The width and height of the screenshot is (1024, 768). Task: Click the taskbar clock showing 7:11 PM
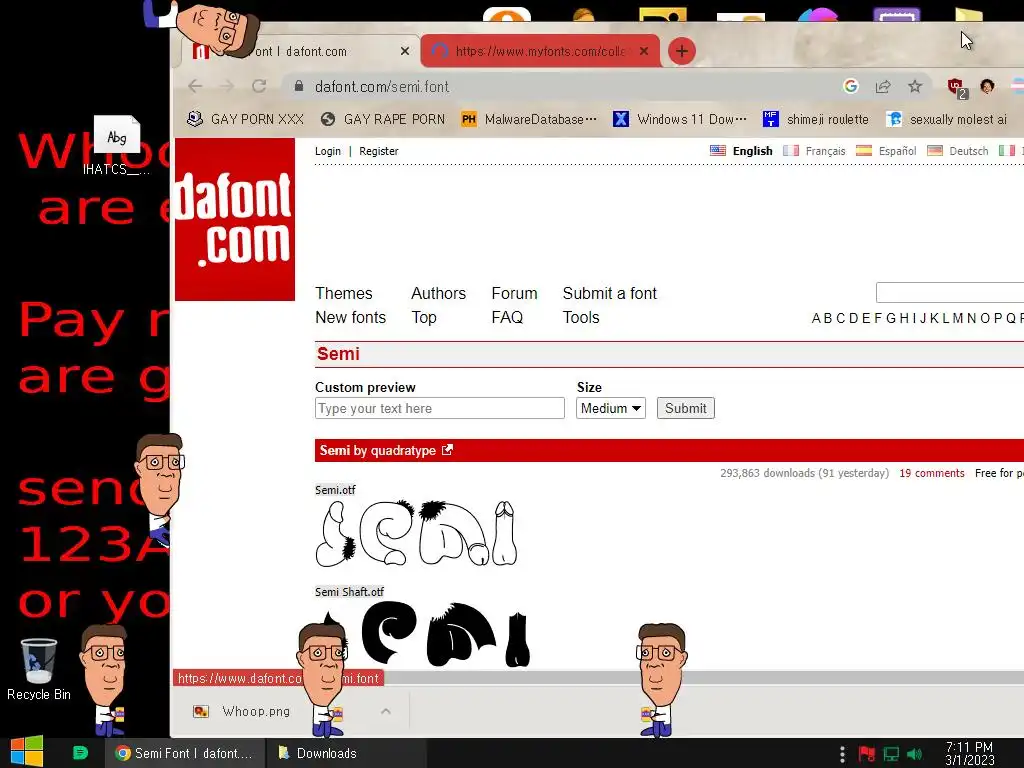click(969, 753)
